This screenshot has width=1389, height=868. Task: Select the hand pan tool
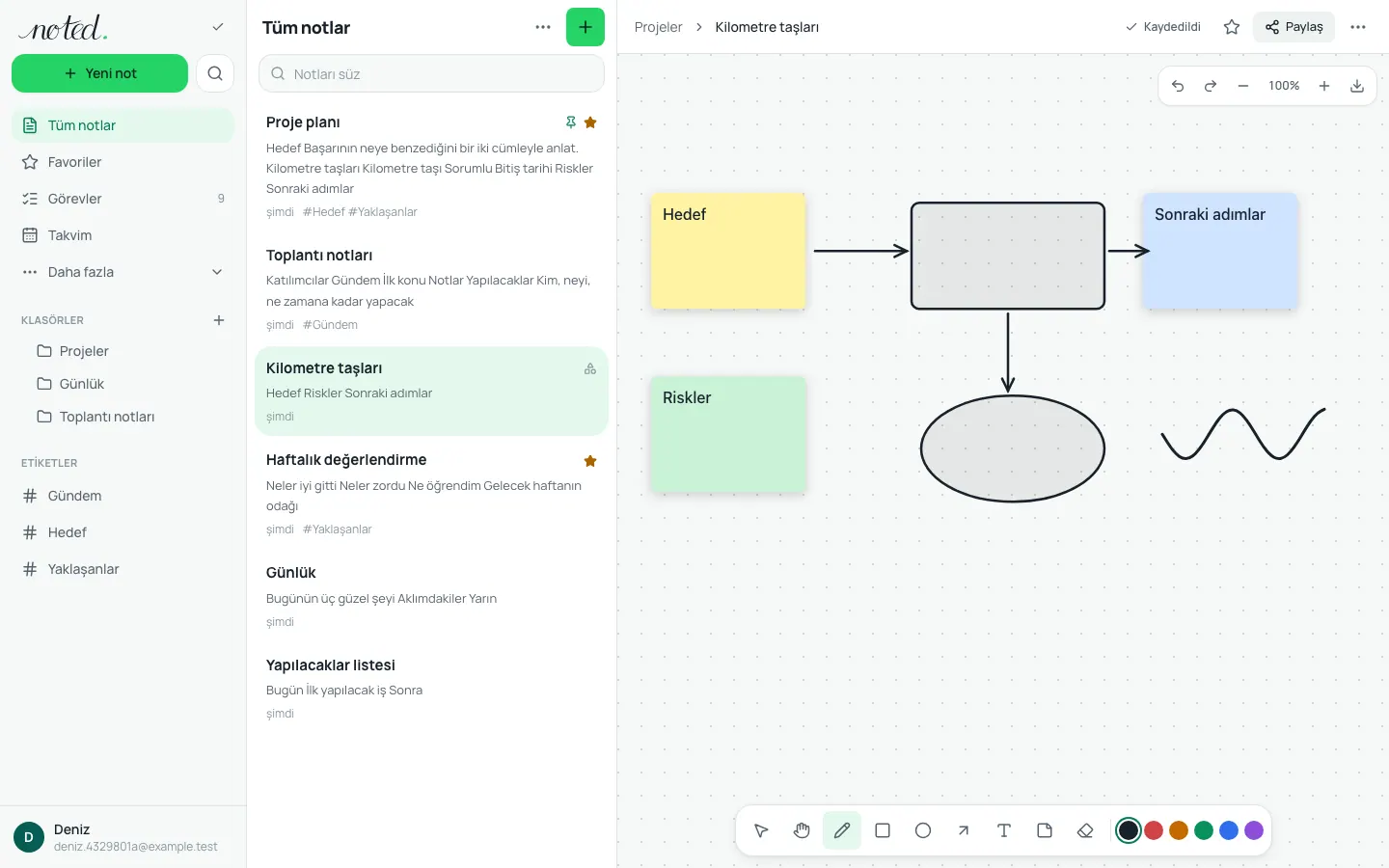802,830
